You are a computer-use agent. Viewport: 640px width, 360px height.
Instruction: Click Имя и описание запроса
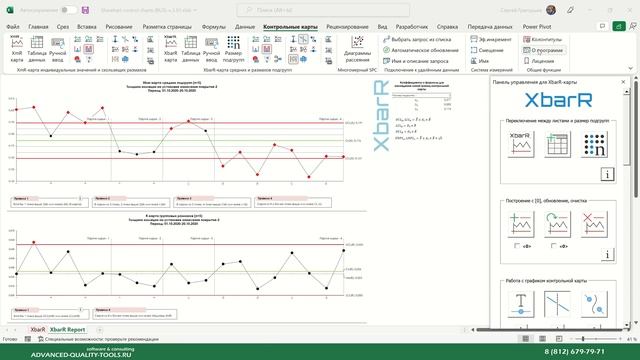pyautogui.click(x=416, y=61)
